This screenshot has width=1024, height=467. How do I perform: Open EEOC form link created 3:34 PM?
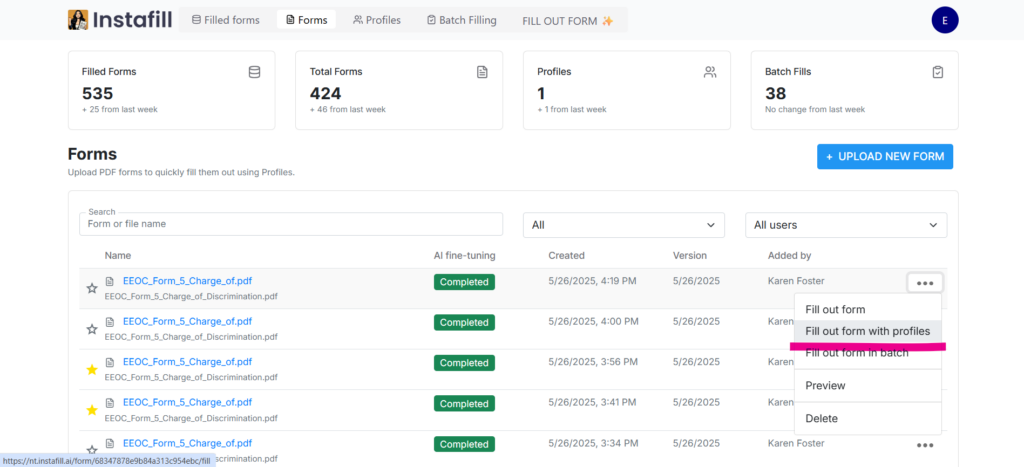[x=187, y=443]
